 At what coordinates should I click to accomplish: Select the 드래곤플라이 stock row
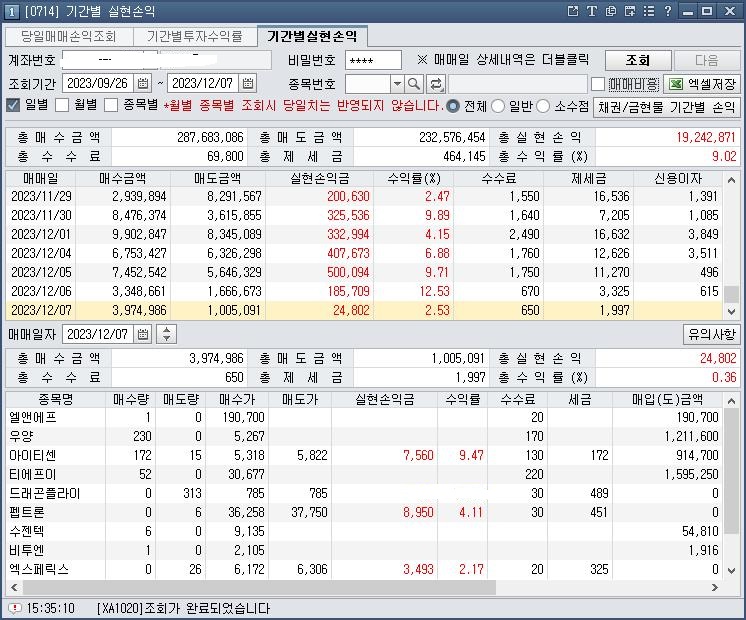[365, 493]
